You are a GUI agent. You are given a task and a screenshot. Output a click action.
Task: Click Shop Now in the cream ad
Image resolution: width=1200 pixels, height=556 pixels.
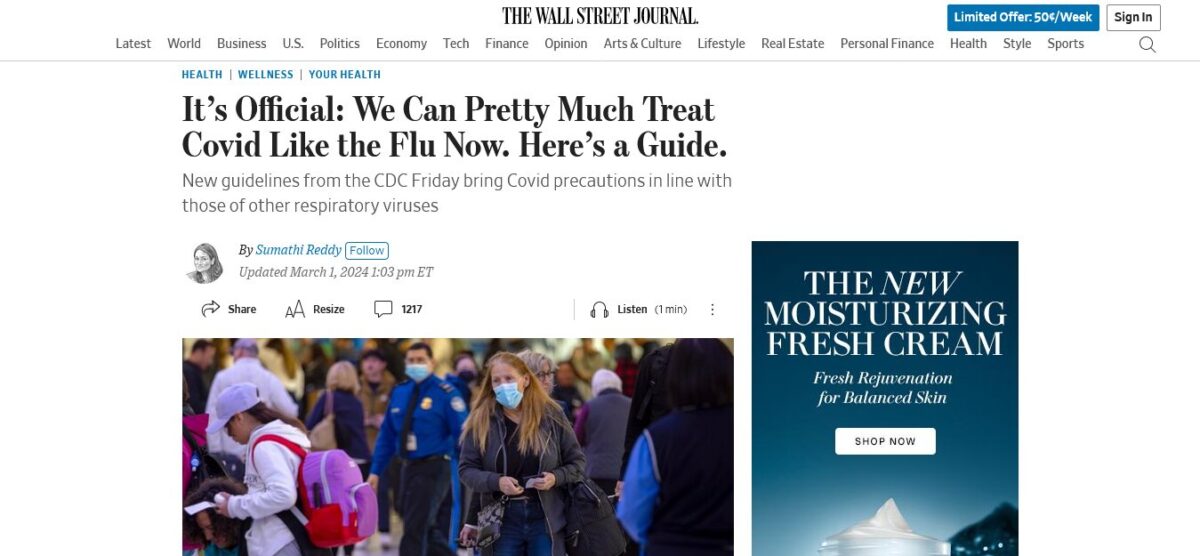[885, 441]
